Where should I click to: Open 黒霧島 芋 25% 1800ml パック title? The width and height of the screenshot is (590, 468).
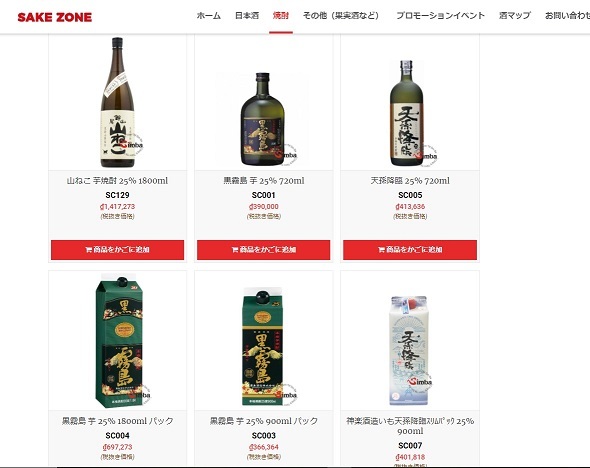pyautogui.click(x=117, y=421)
